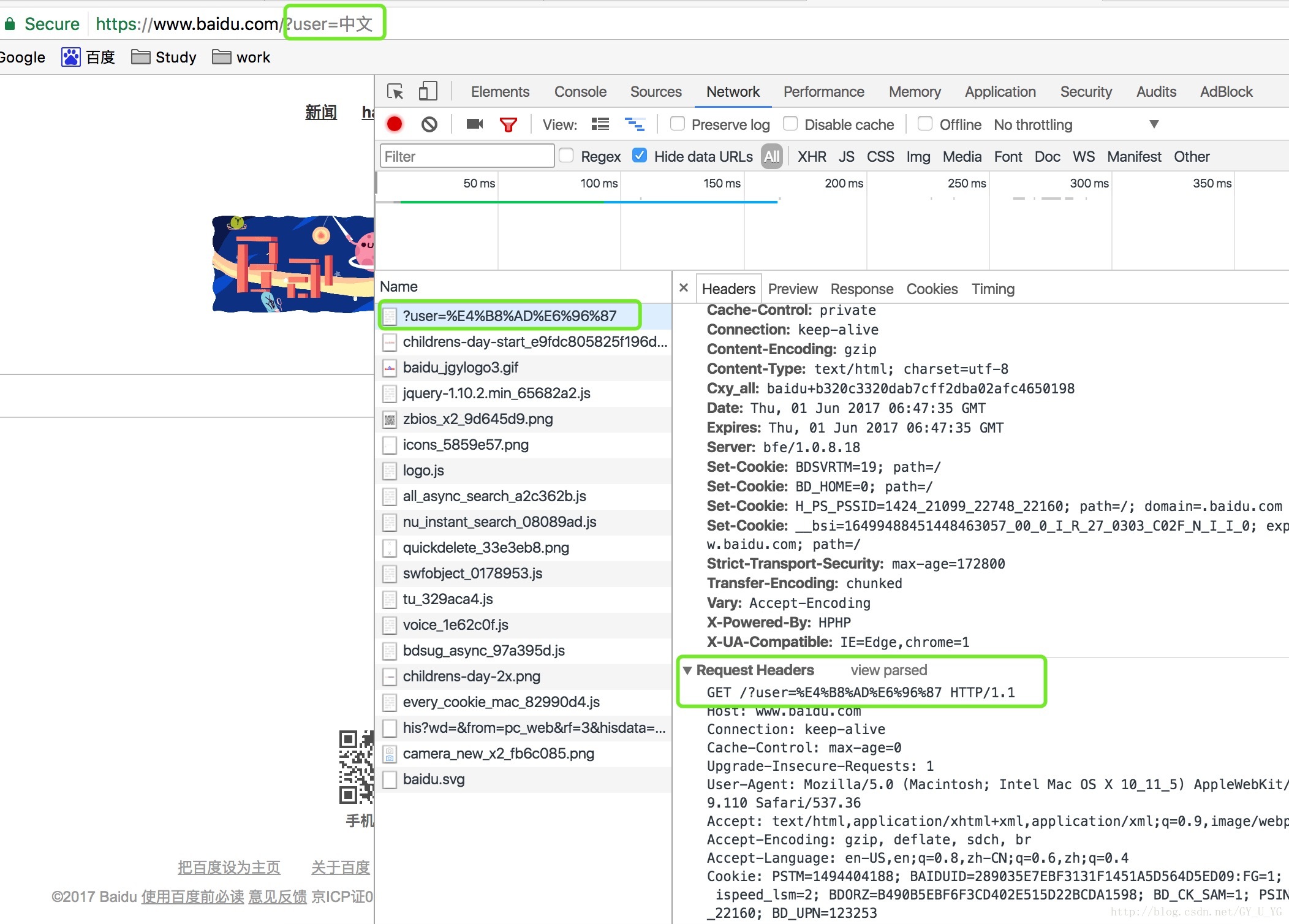
Task: Select ?user=%E4%B8%AD%E6%96%87 request row
Action: [x=524, y=316]
